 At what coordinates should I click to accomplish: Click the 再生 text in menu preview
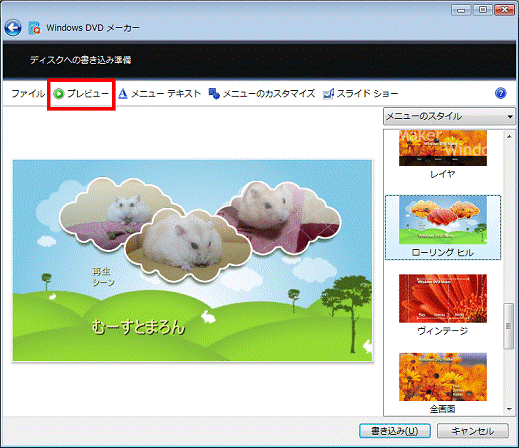101,271
